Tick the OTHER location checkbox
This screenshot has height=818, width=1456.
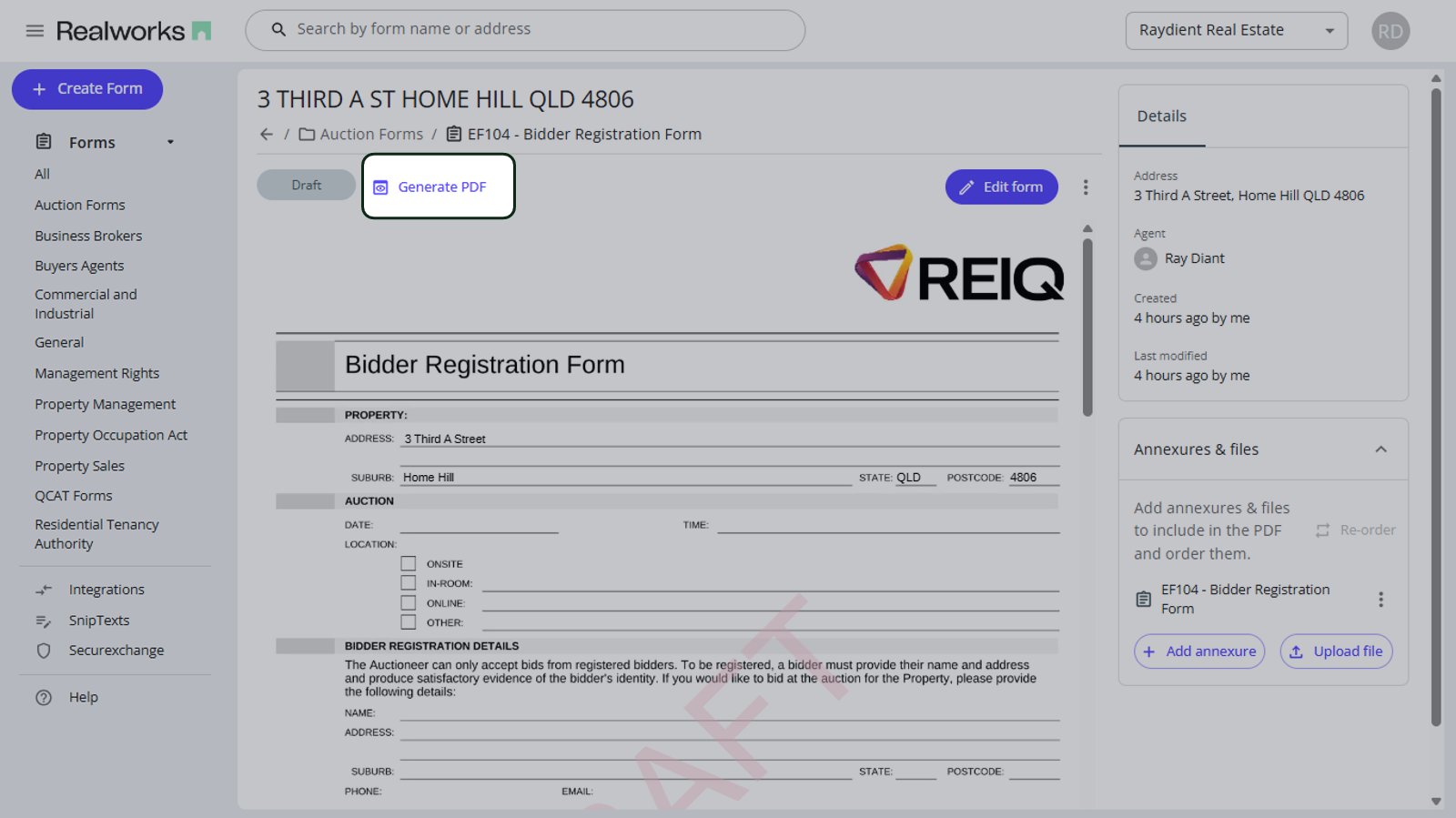tap(409, 622)
